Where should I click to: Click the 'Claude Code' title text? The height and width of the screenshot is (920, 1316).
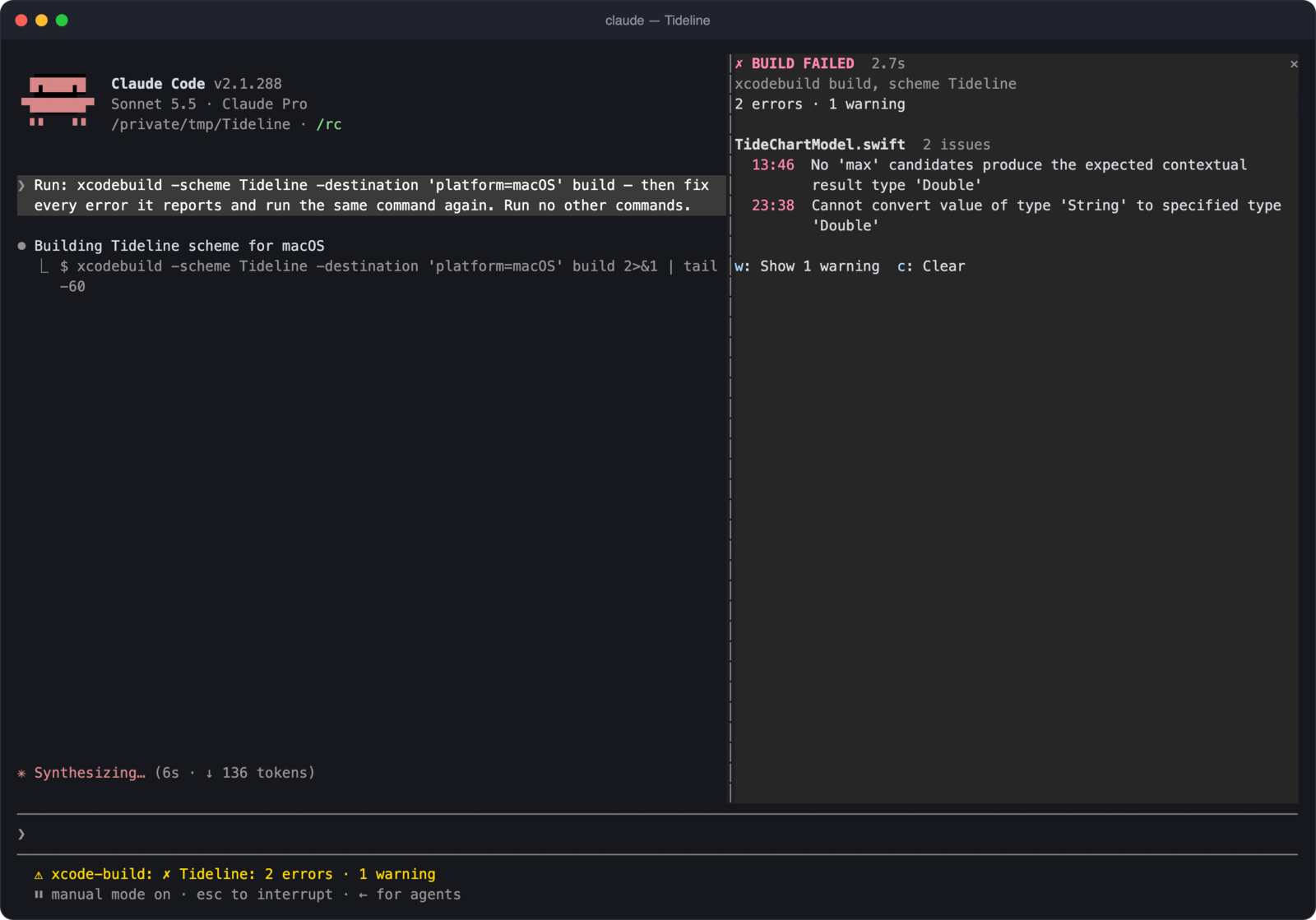pyautogui.click(x=158, y=84)
